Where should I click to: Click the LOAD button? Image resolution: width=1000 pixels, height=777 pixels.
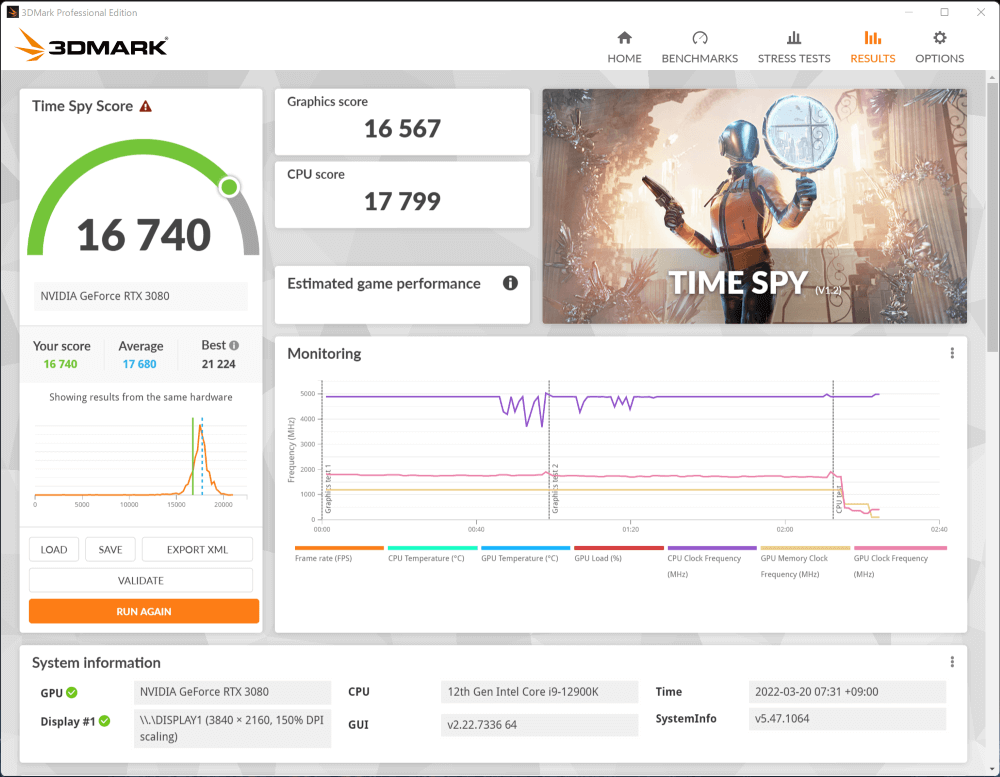pos(54,549)
